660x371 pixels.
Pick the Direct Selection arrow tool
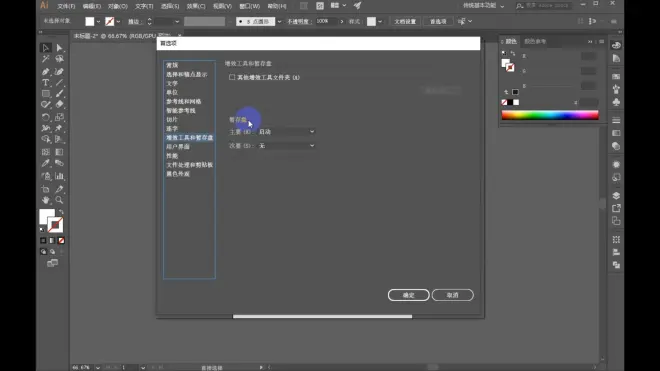click(x=59, y=48)
